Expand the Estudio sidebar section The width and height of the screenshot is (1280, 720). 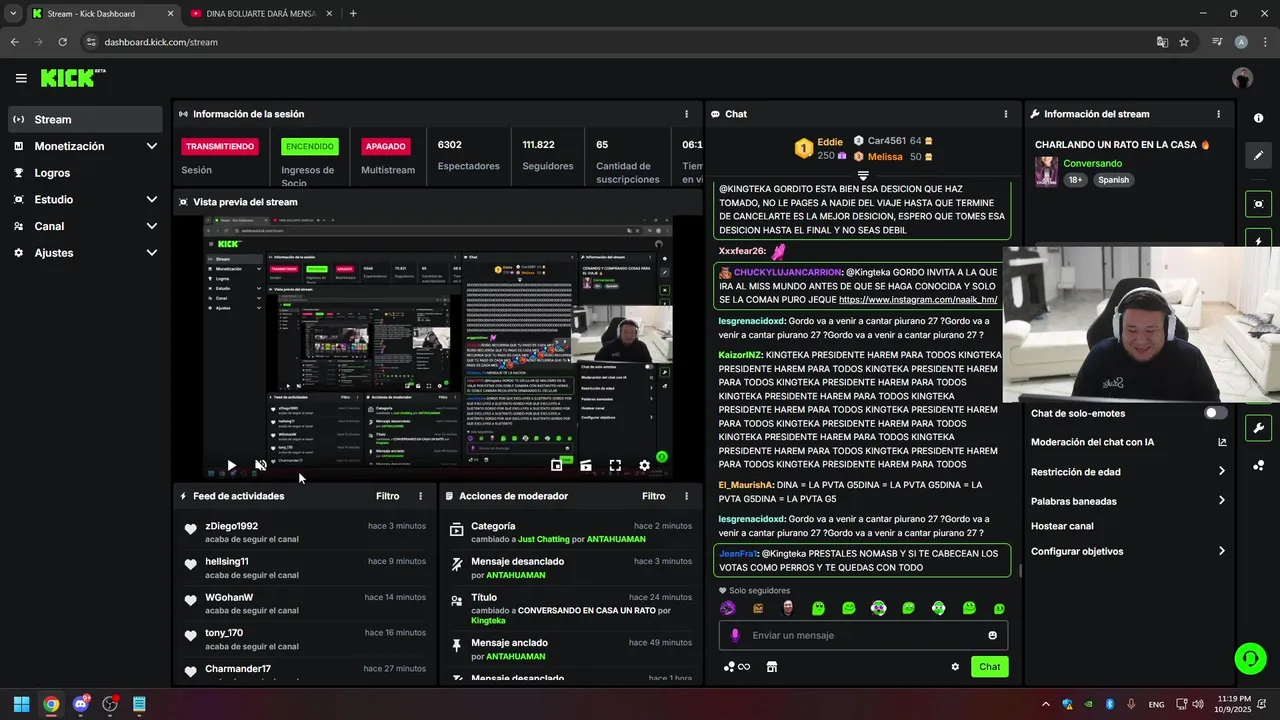[x=86, y=199]
